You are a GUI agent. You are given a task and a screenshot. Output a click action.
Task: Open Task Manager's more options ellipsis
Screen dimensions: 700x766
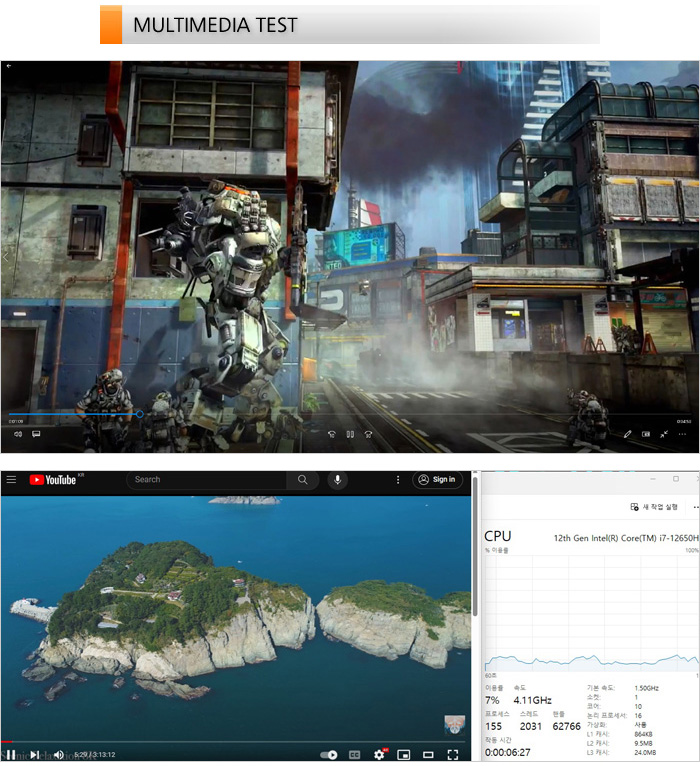point(696,507)
